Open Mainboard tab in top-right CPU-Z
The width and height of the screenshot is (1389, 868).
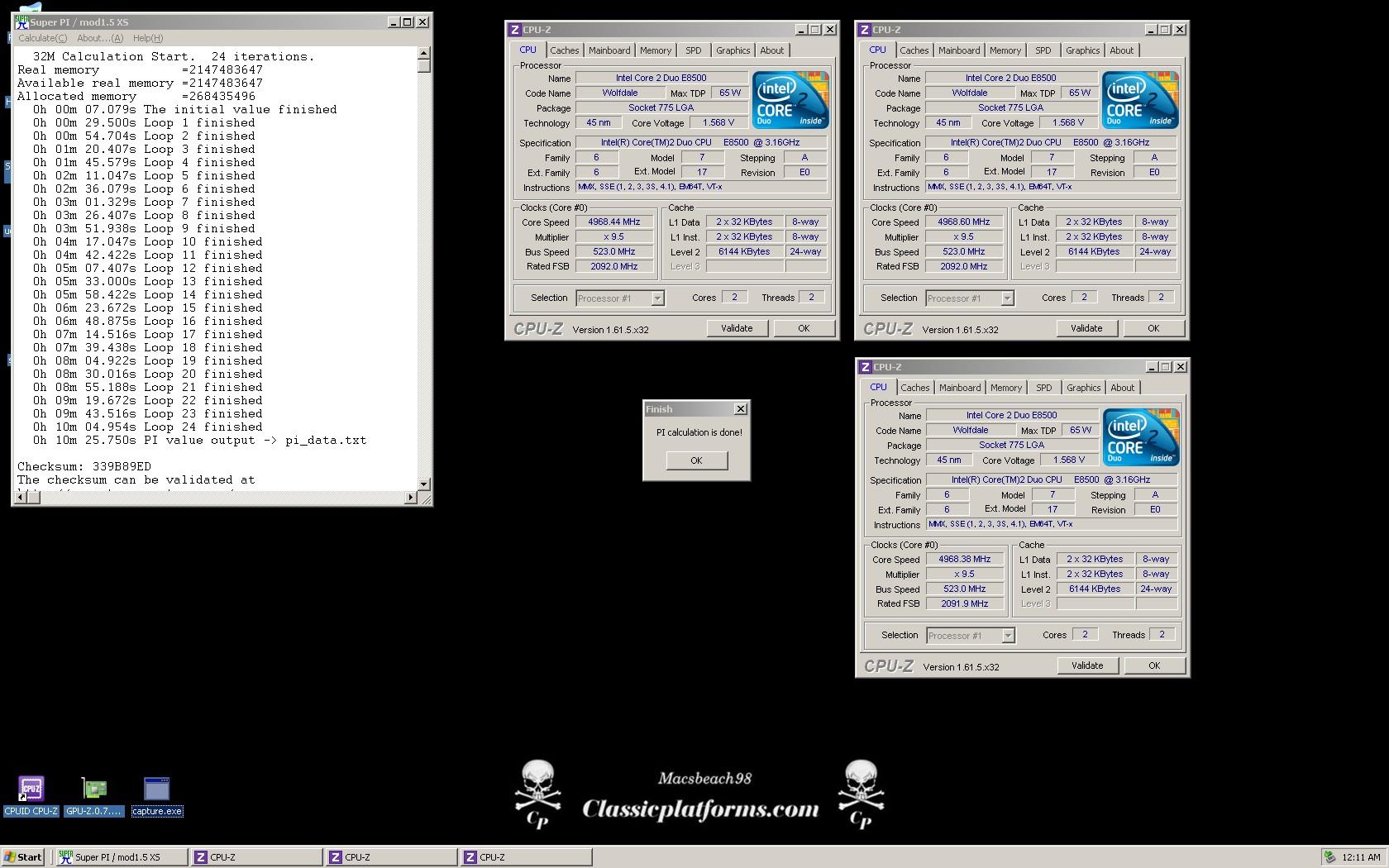tap(959, 50)
